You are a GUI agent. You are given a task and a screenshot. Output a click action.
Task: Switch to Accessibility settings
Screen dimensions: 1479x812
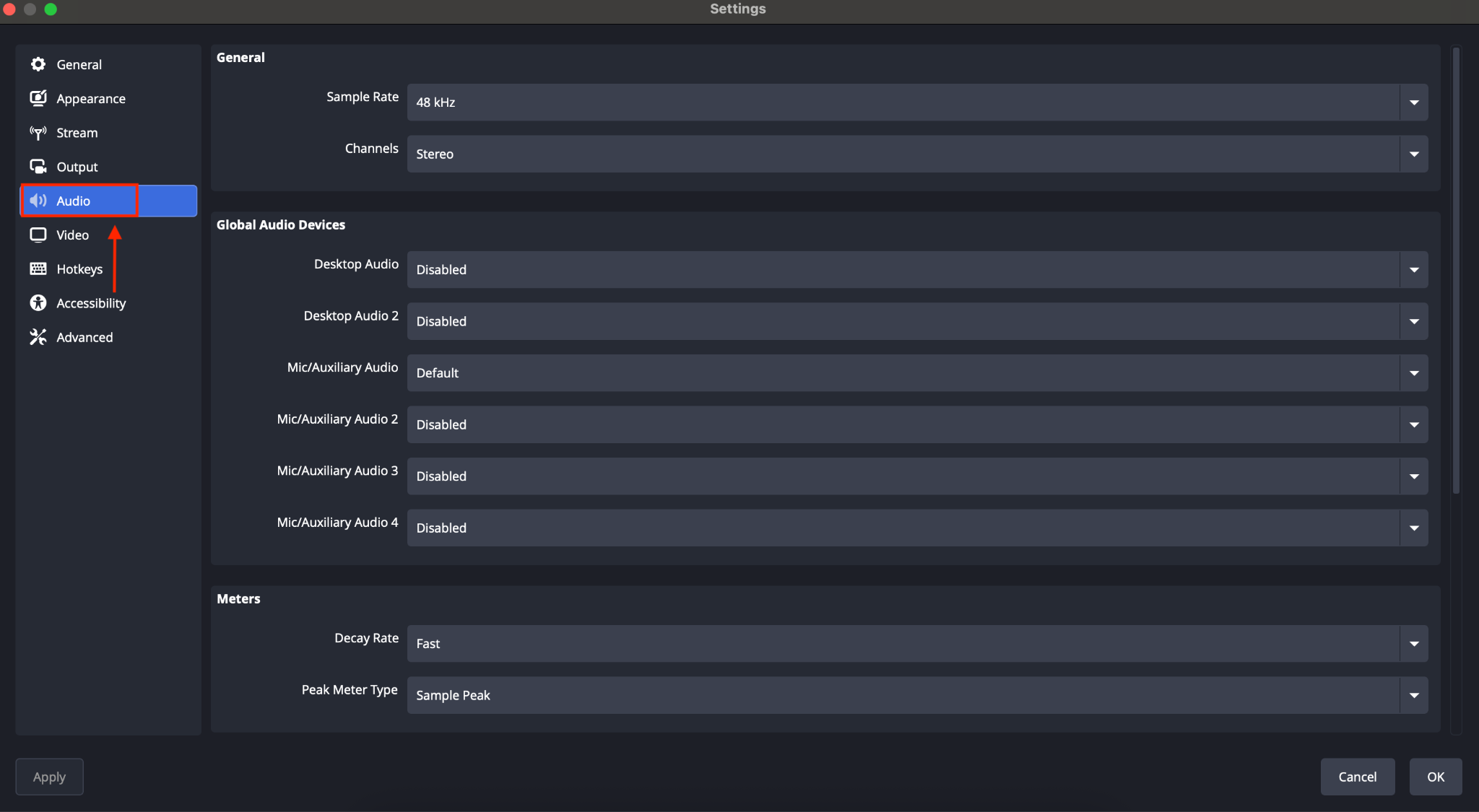pyautogui.click(x=108, y=303)
